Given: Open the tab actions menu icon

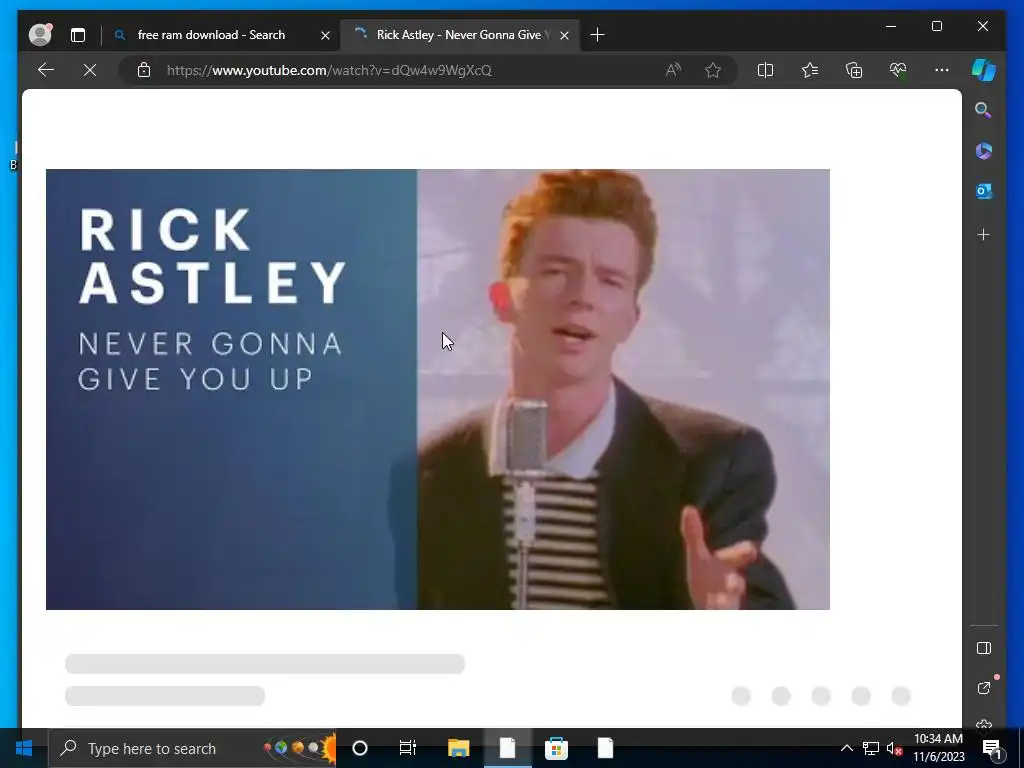Looking at the screenshot, I should click(x=78, y=35).
